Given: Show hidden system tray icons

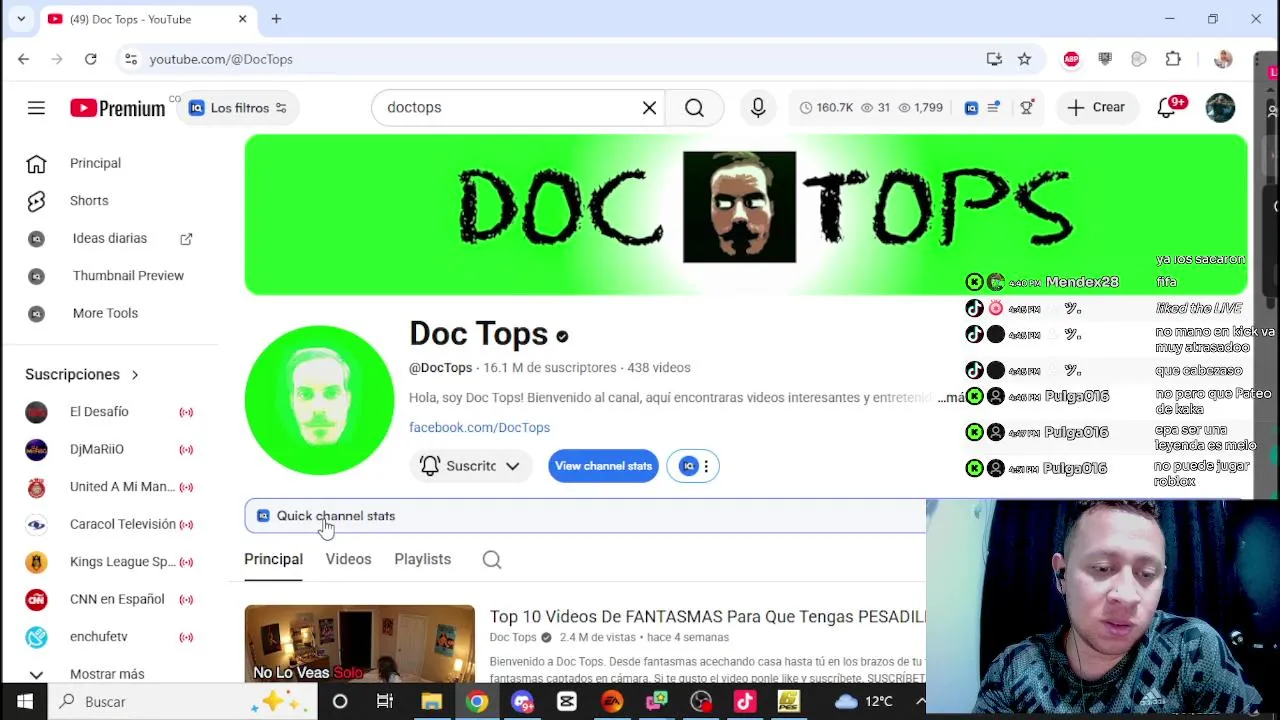Looking at the screenshot, I should pos(920,702).
